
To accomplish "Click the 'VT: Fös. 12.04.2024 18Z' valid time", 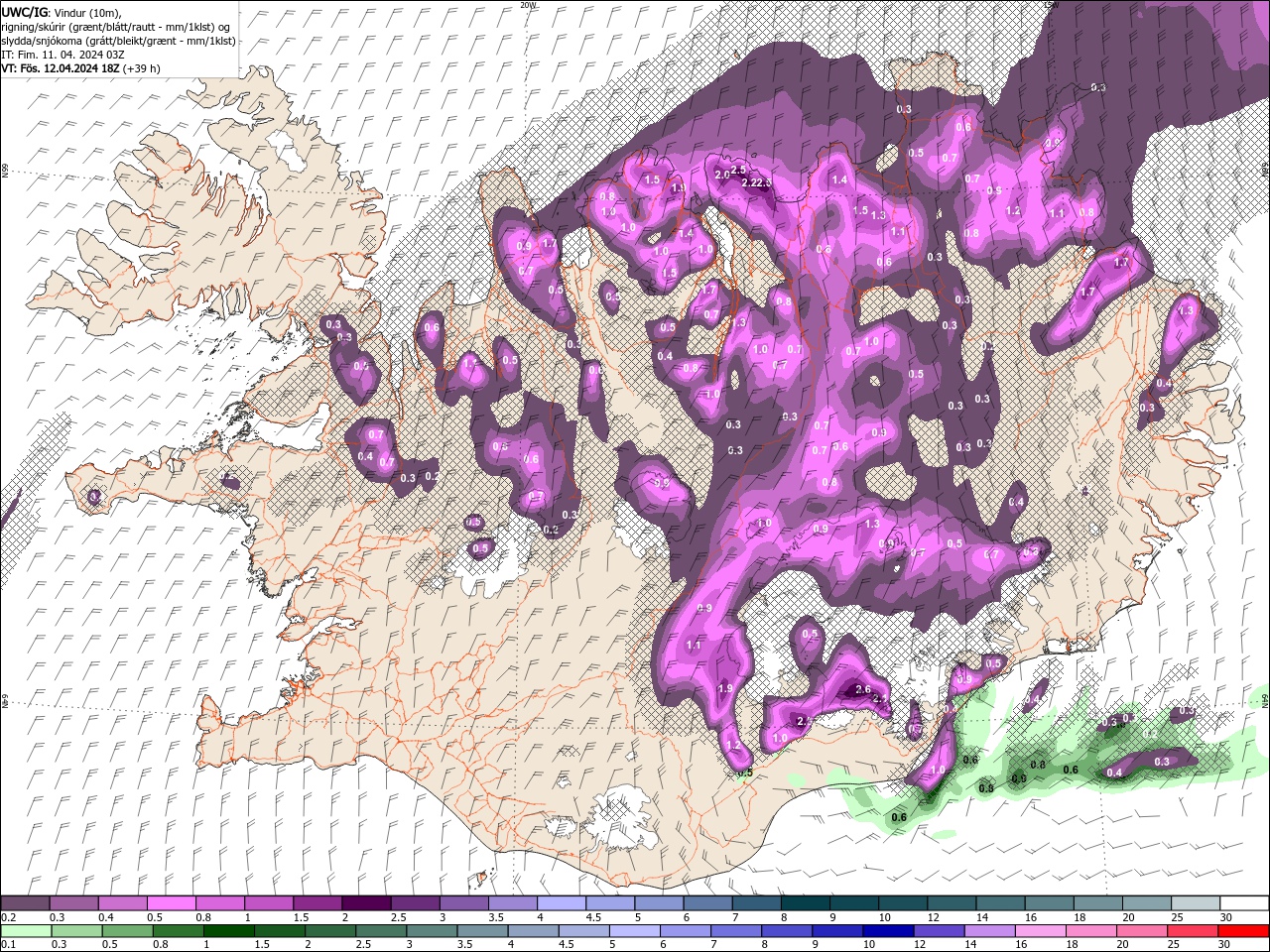I will (63, 68).
